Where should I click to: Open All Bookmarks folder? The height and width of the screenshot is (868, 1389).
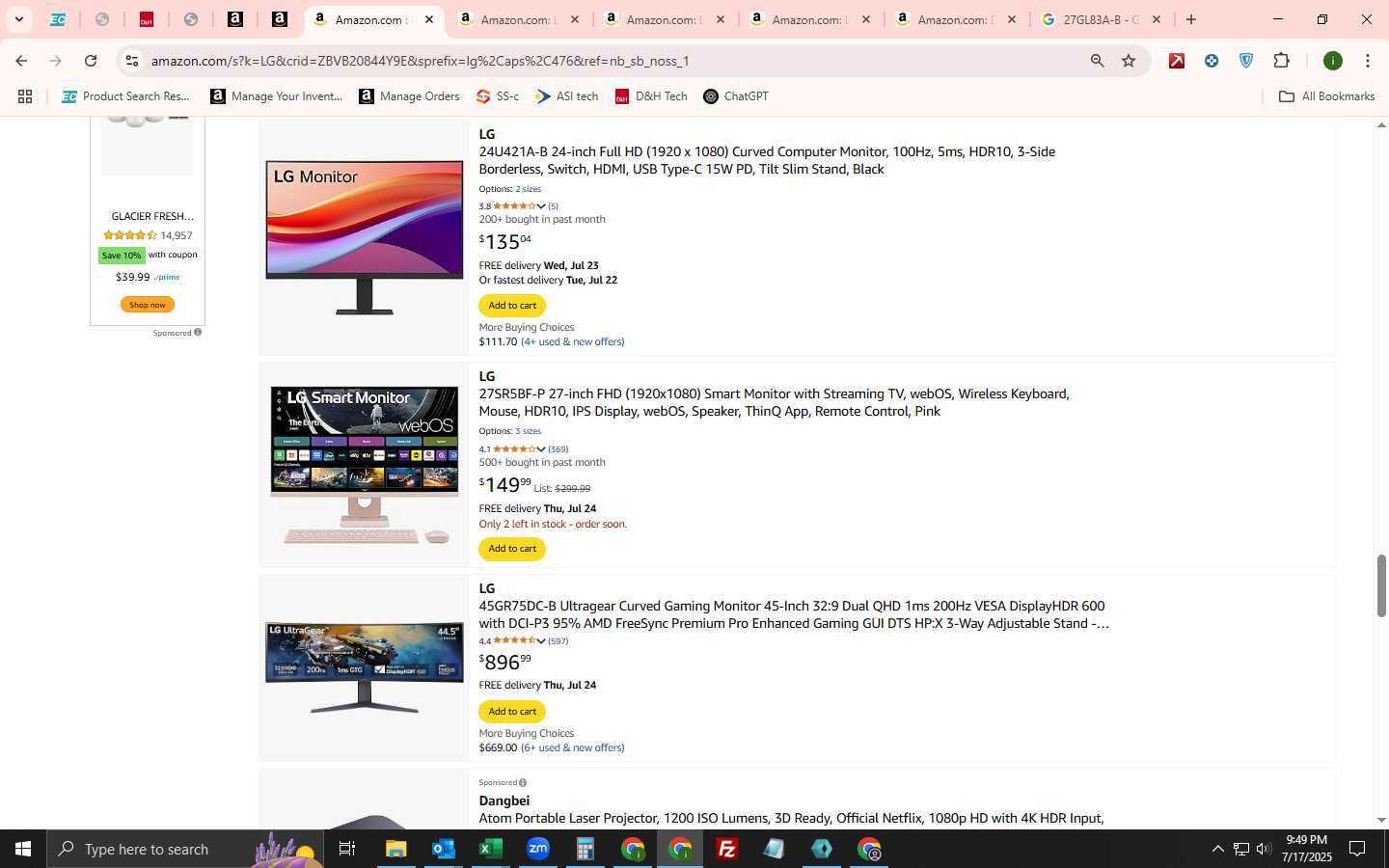tap(1327, 96)
